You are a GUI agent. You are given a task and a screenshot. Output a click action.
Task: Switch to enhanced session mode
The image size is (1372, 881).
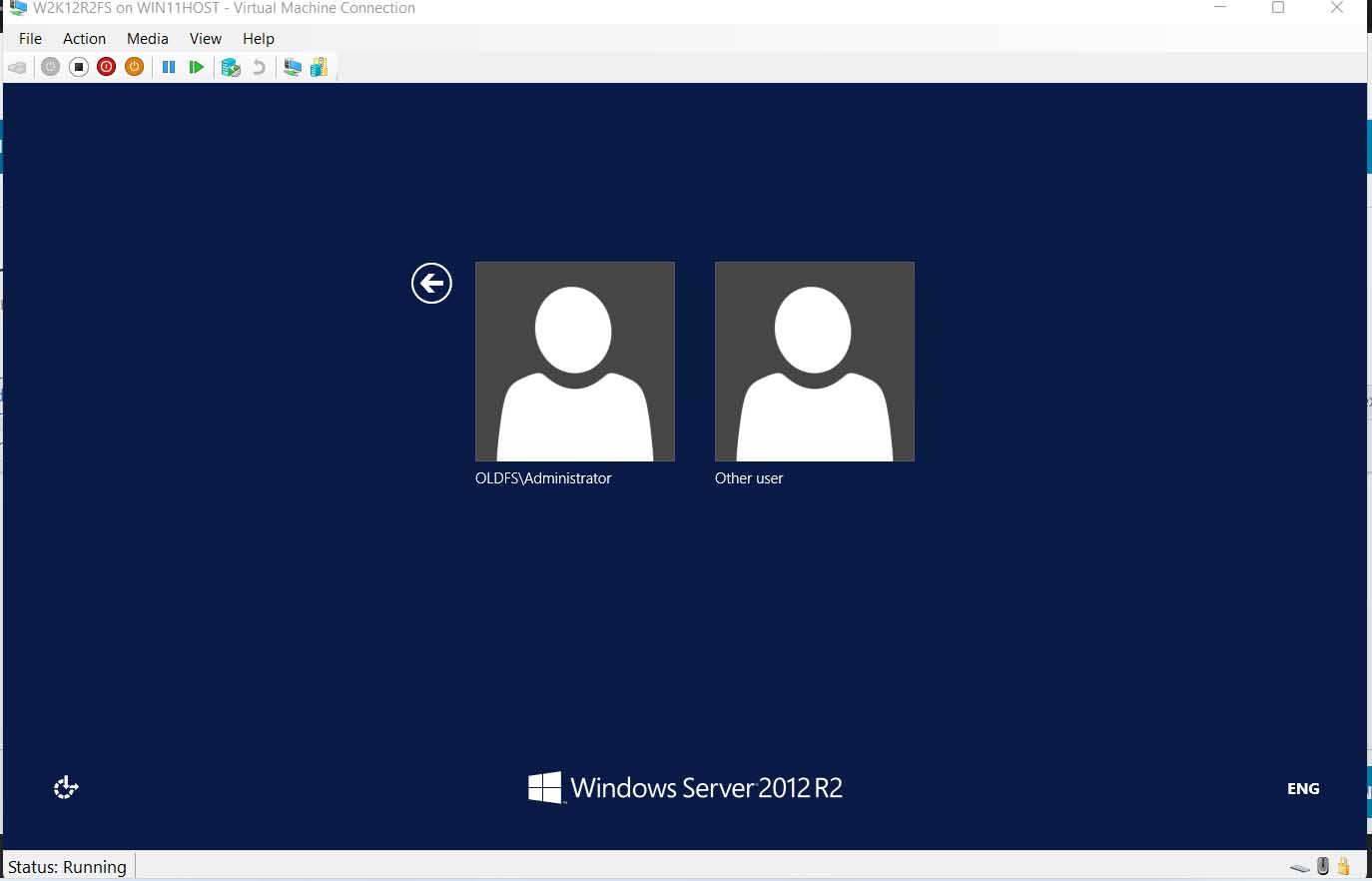pos(293,67)
